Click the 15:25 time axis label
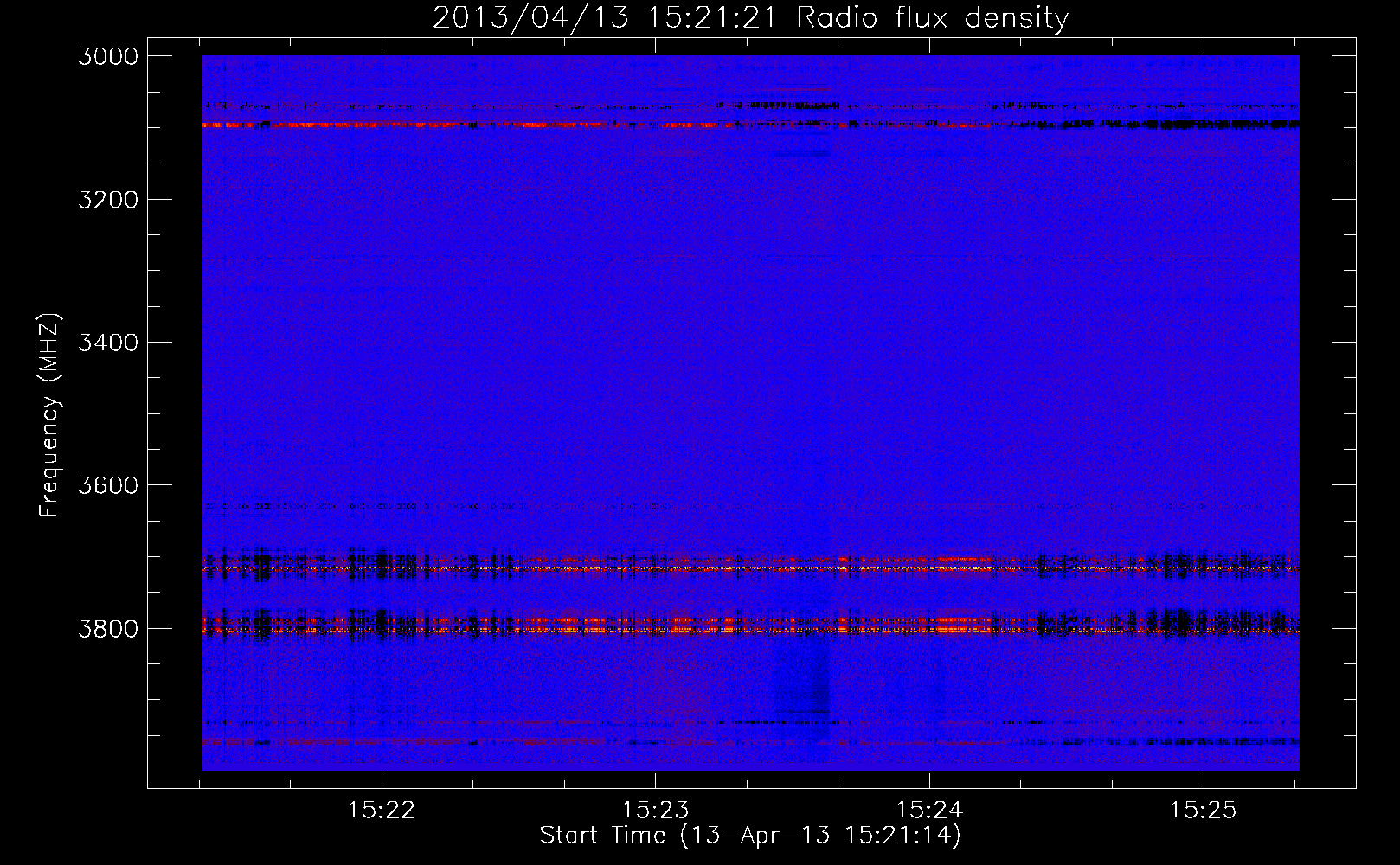Image resolution: width=1400 pixels, height=865 pixels. 1203,811
